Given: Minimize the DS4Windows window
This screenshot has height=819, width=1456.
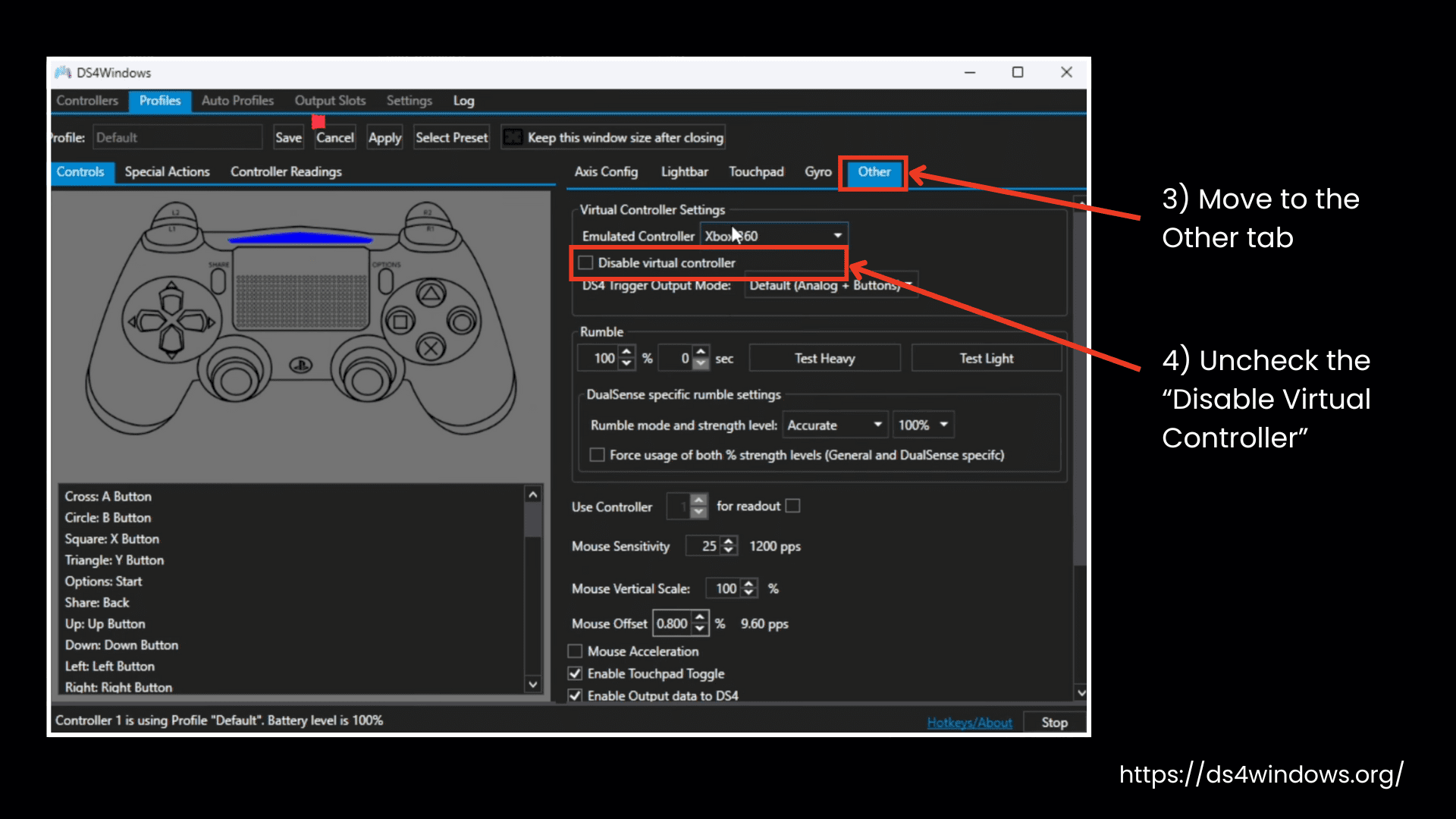Looking at the screenshot, I should pos(969,72).
